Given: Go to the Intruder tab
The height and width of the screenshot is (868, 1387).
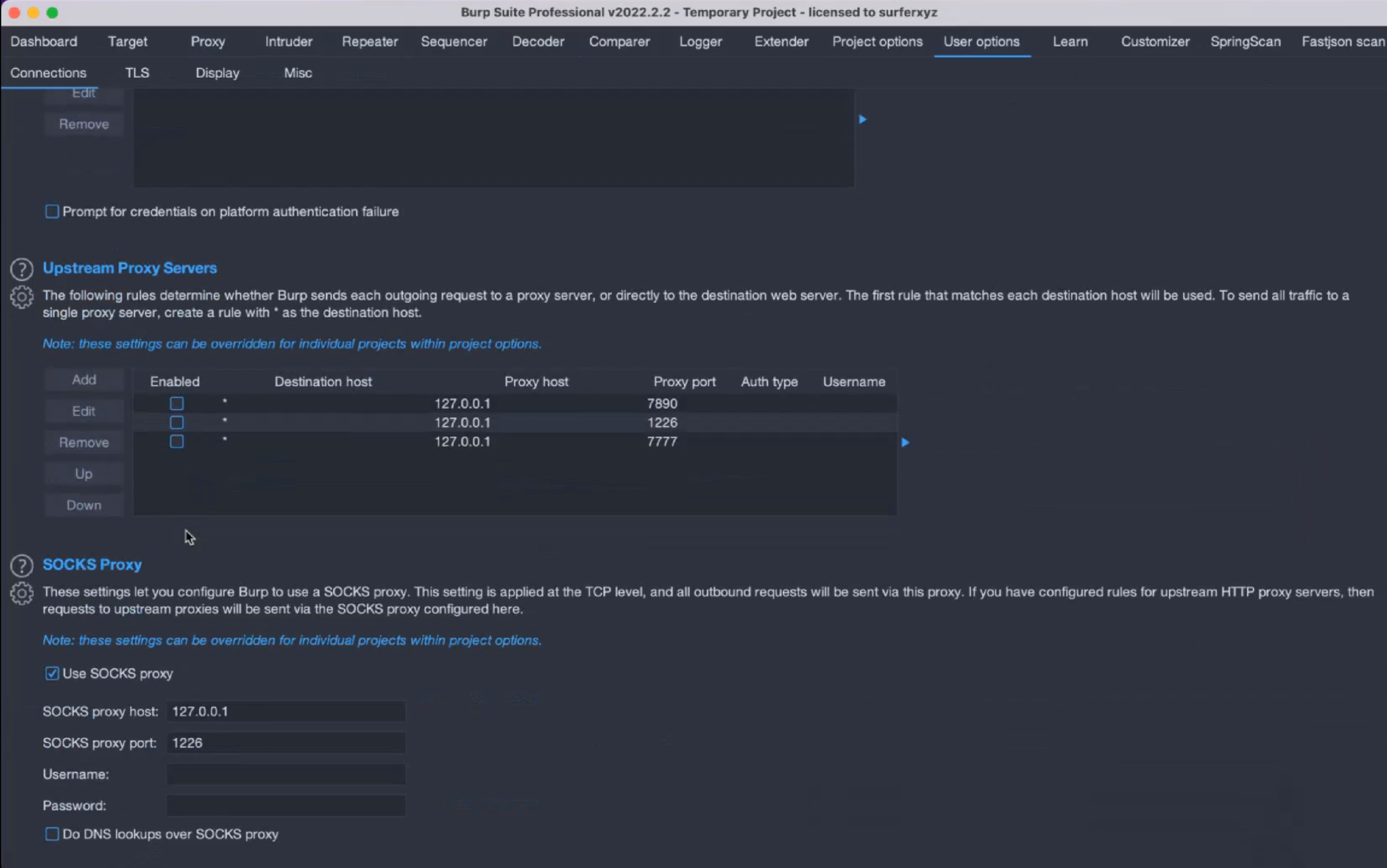Looking at the screenshot, I should [289, 41].
